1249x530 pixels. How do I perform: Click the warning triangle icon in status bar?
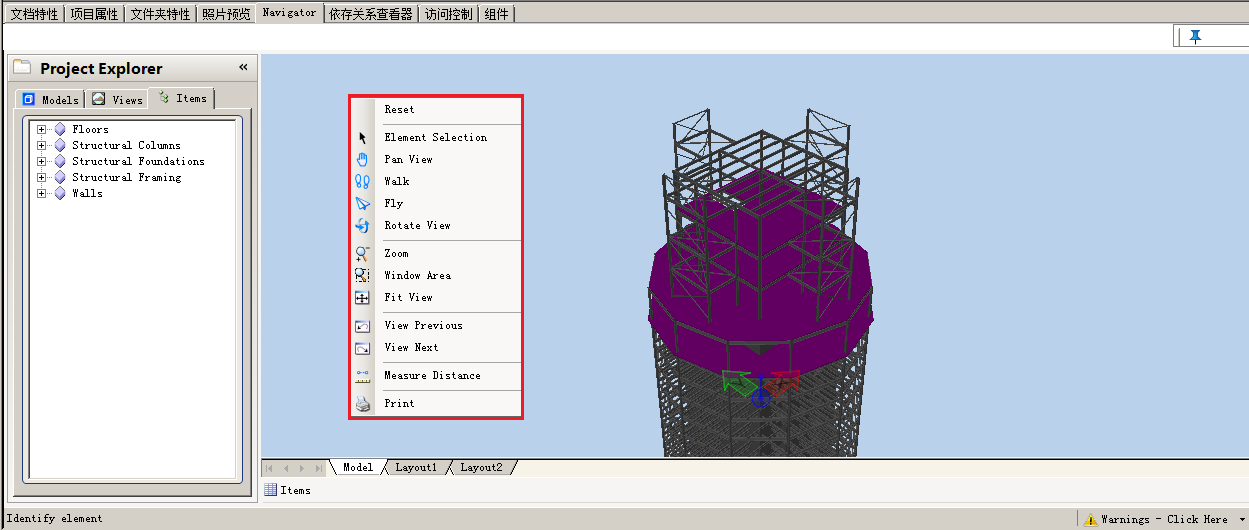pyautogui.click(x=1091, y=519)
